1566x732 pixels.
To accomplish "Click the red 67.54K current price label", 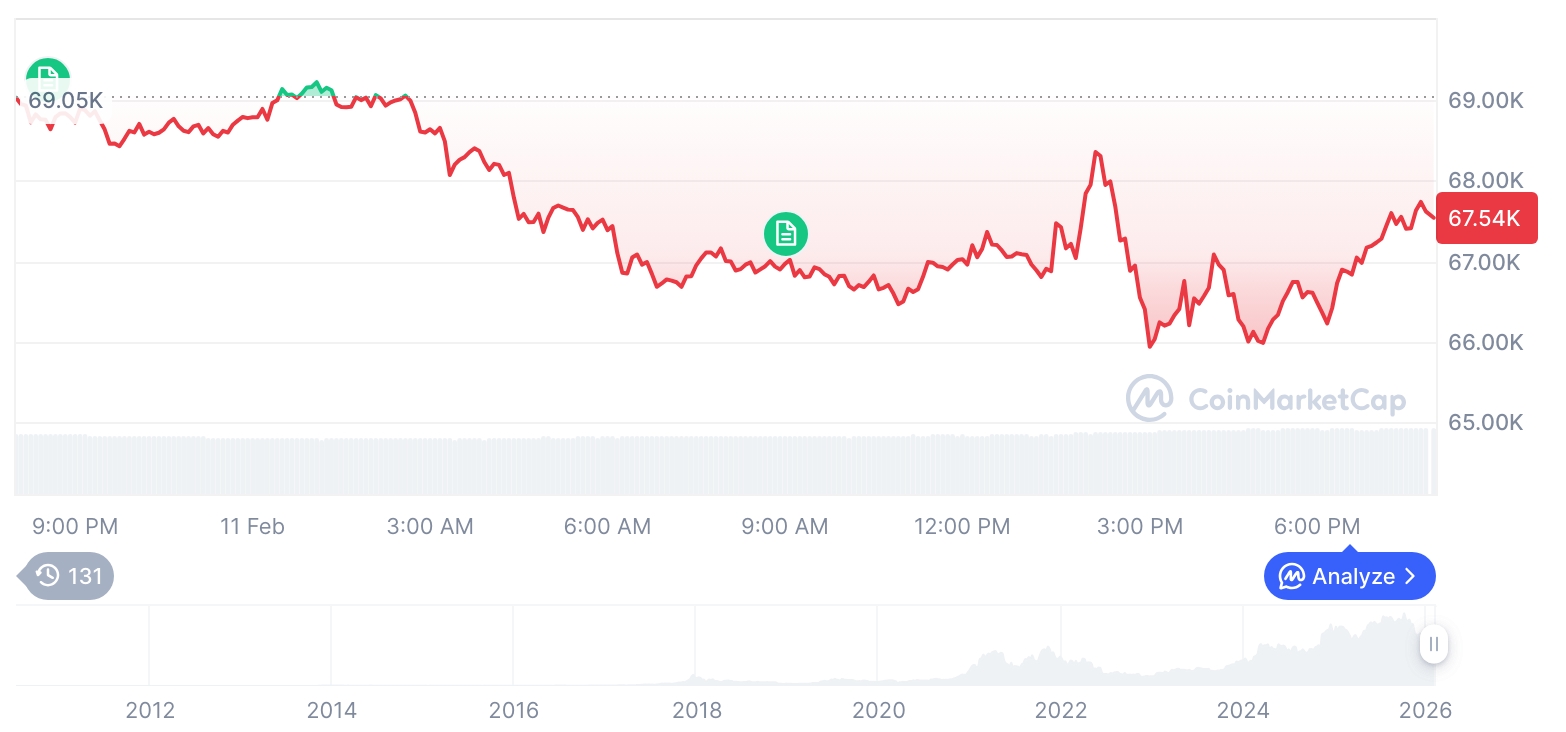I will [x=1484, y=218].
